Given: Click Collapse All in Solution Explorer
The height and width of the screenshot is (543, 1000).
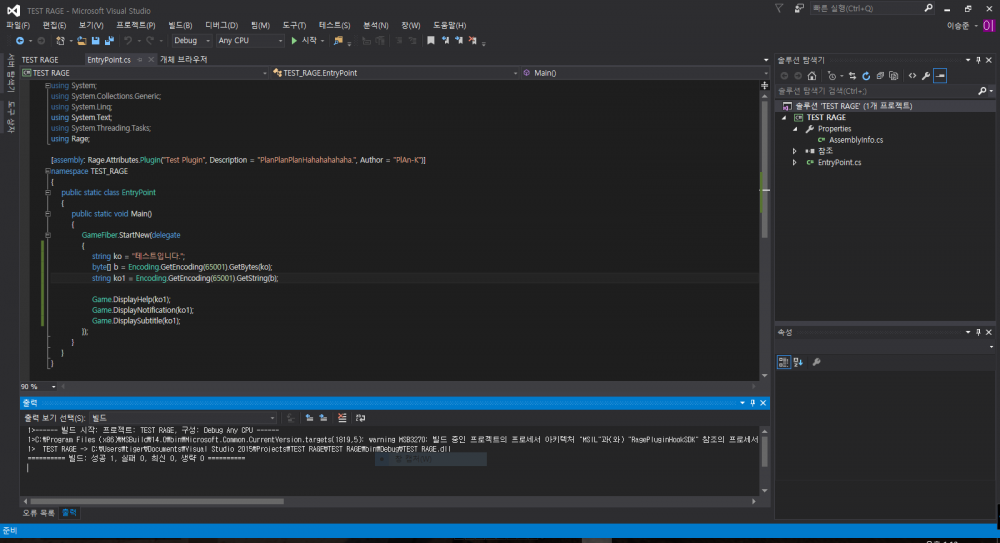Looking at the screenshot, I should 879,75.
